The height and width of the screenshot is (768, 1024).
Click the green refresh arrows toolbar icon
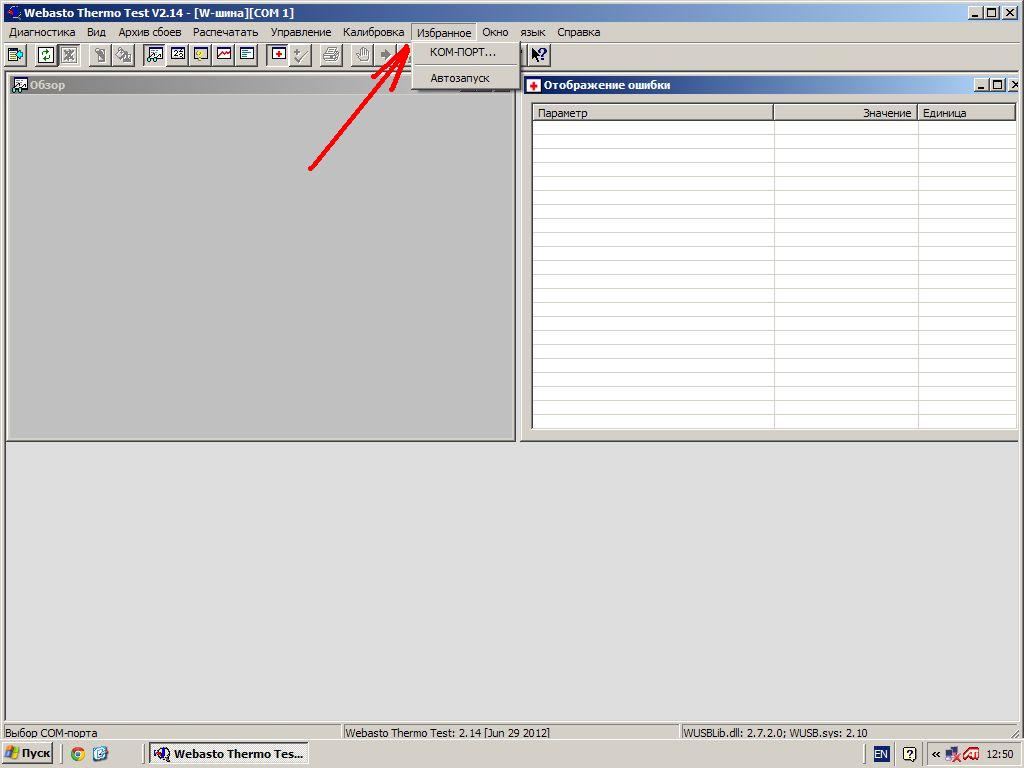(x=45, y=55)
